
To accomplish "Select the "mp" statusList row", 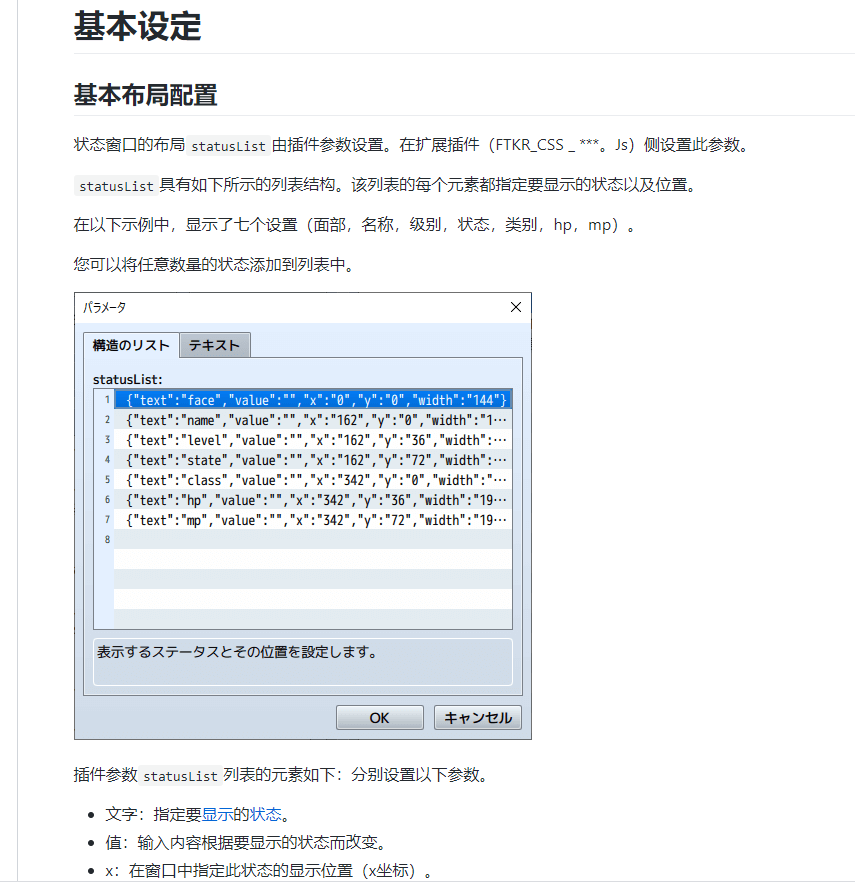I will (313, 519).
